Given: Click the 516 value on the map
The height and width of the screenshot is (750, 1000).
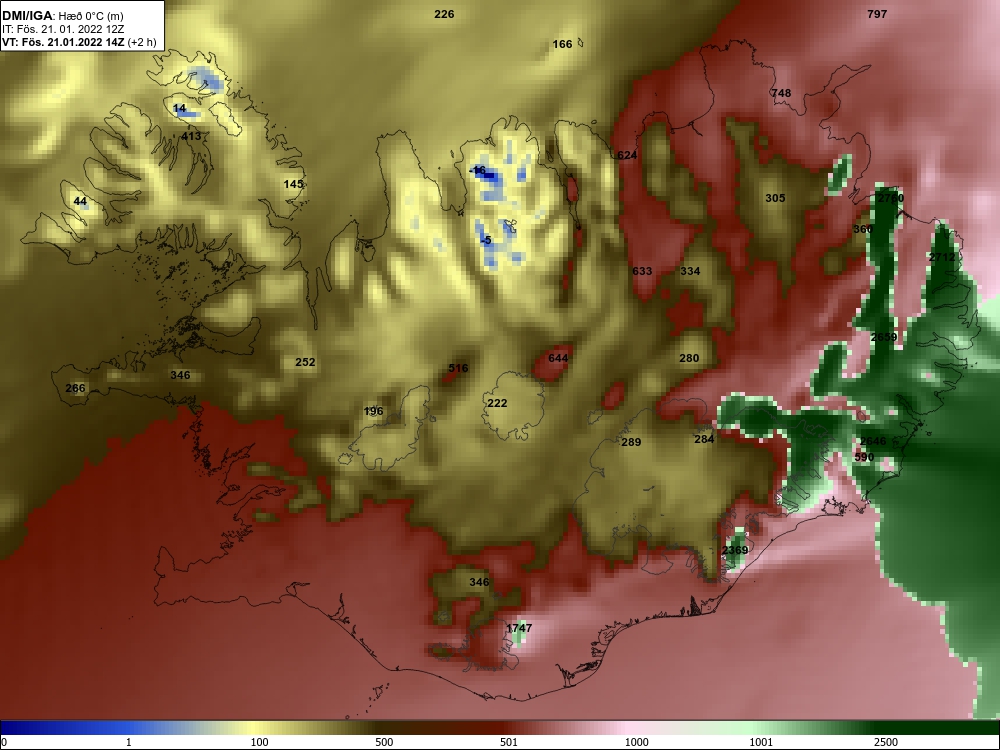Looking at the screenshot, I should coord(458,368).
